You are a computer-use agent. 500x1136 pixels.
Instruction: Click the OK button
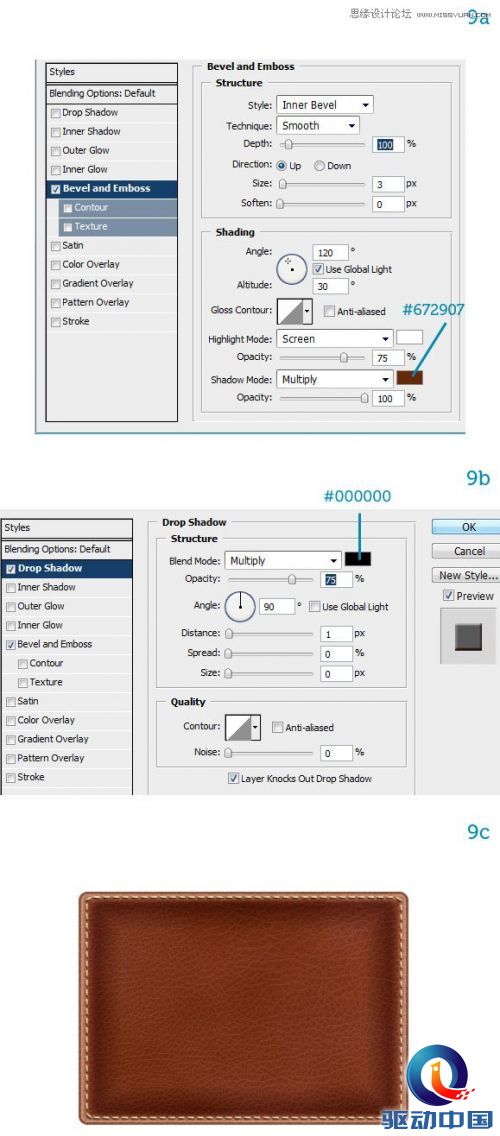pyautogui.click(x=468, y=527)
